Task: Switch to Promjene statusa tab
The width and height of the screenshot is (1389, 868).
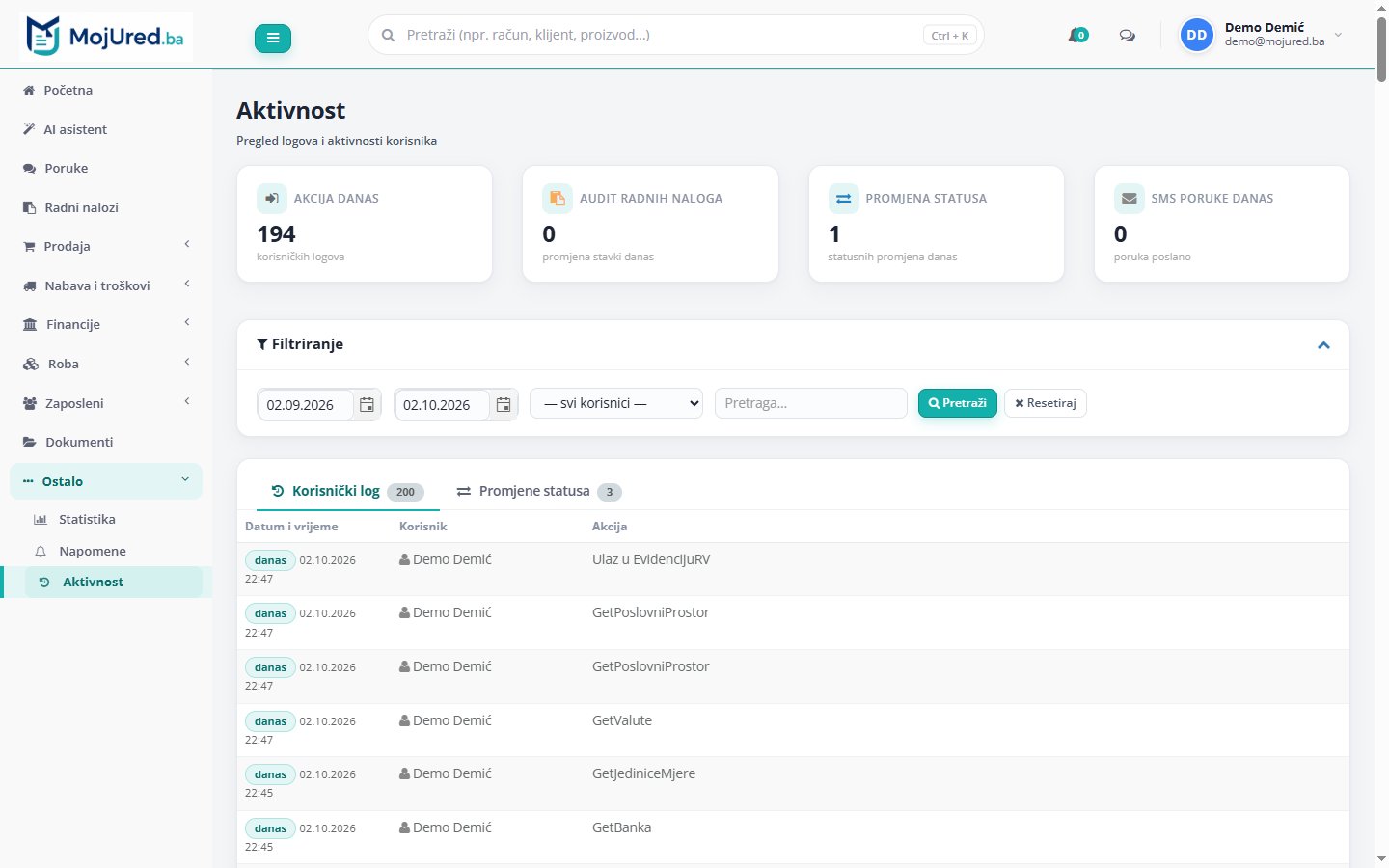Action: pos(539,491)
